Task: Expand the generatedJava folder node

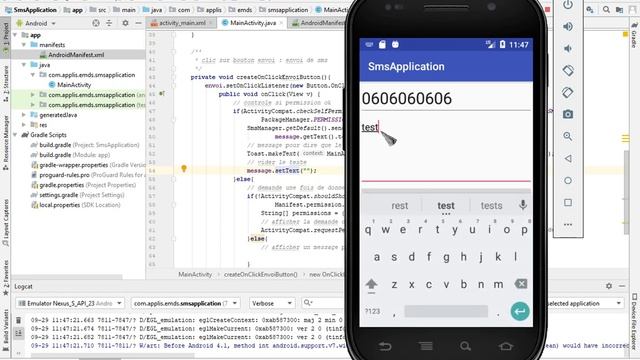Action: [24, 115]
